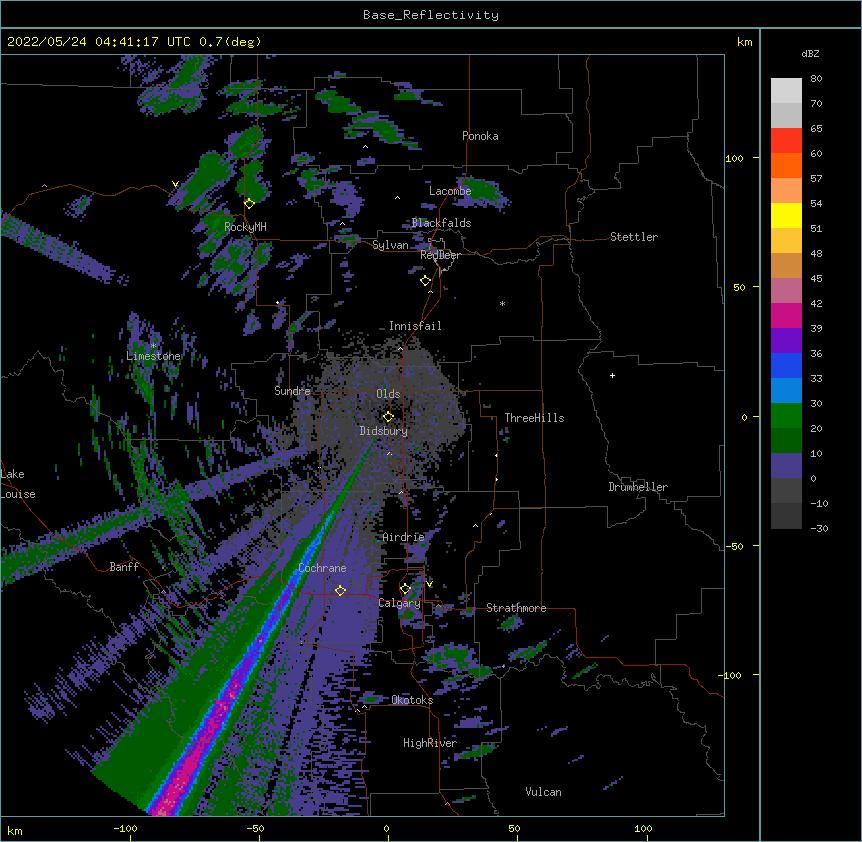Select the red swatch in the dBZ legend
The height and width of the screenshot is (842, 862).
click(786, 140)
